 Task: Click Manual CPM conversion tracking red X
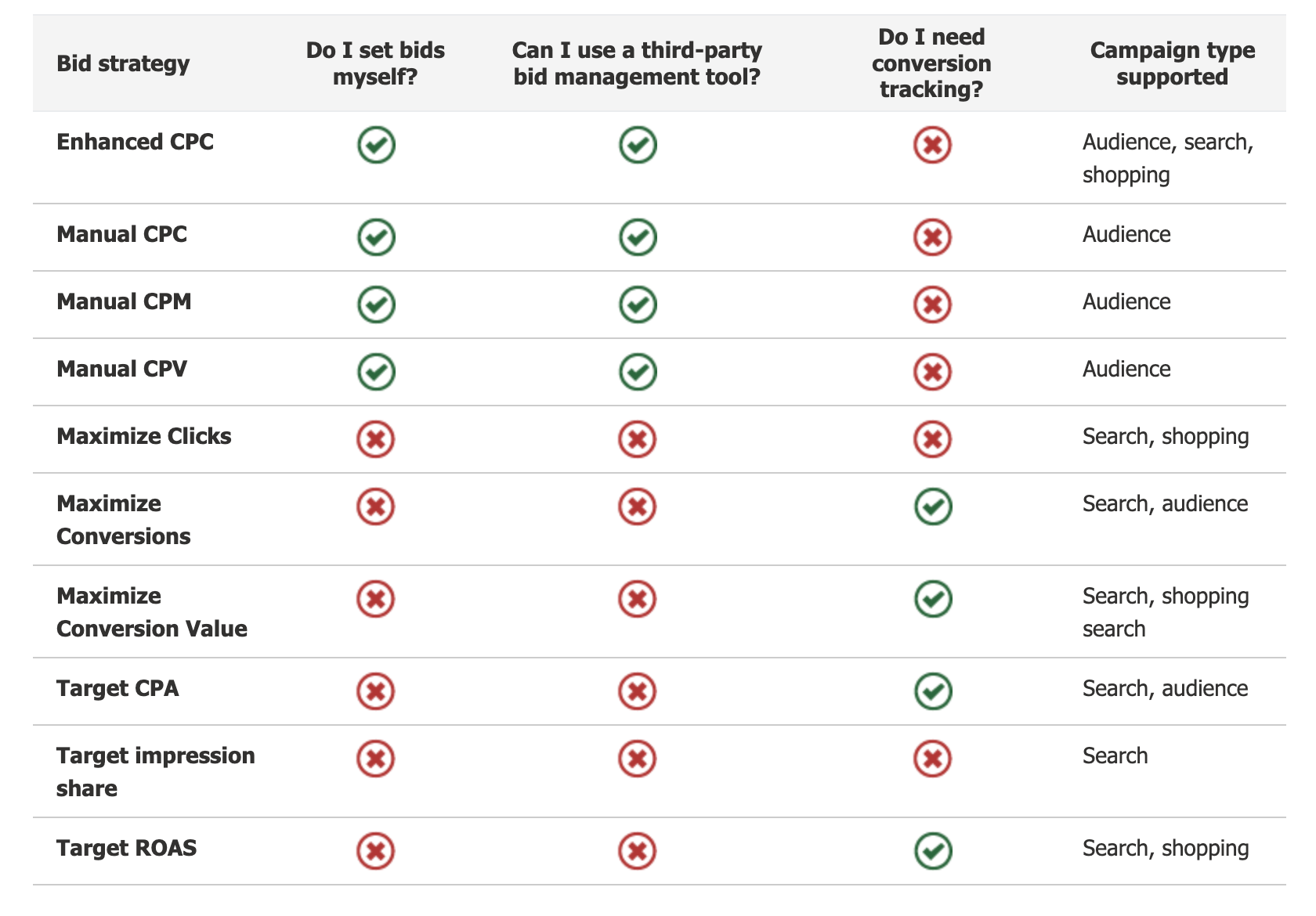coord(932,305)
